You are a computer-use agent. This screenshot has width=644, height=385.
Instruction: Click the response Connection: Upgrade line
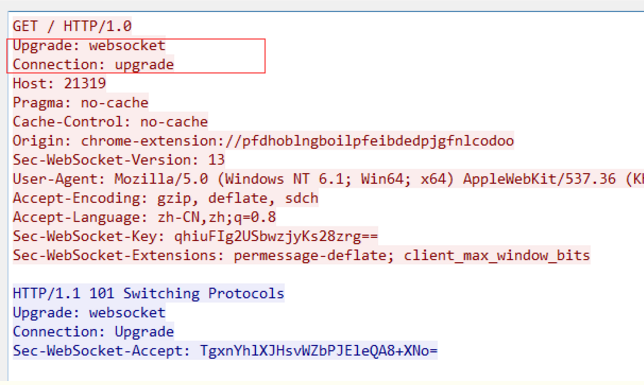93,331
